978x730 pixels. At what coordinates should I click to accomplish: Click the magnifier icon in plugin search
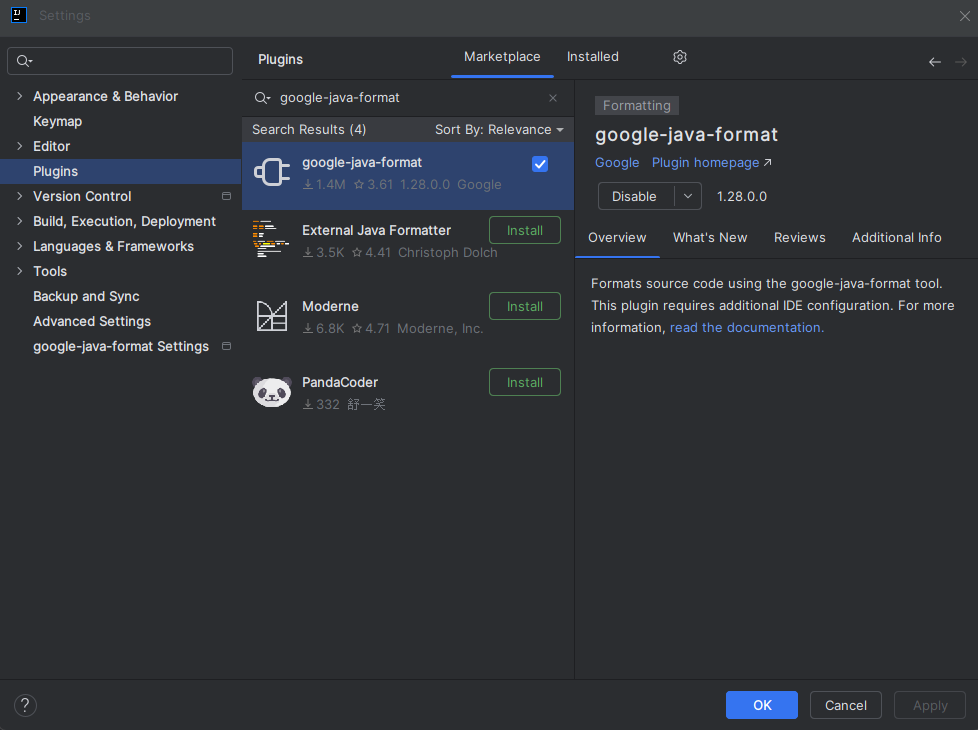pos(262,98)
